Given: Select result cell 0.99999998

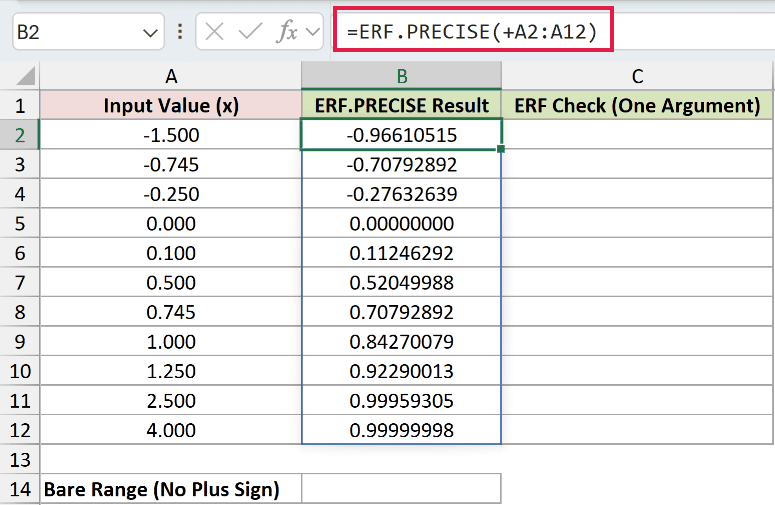Looking at the screenshot, I should tap(401, 430).
